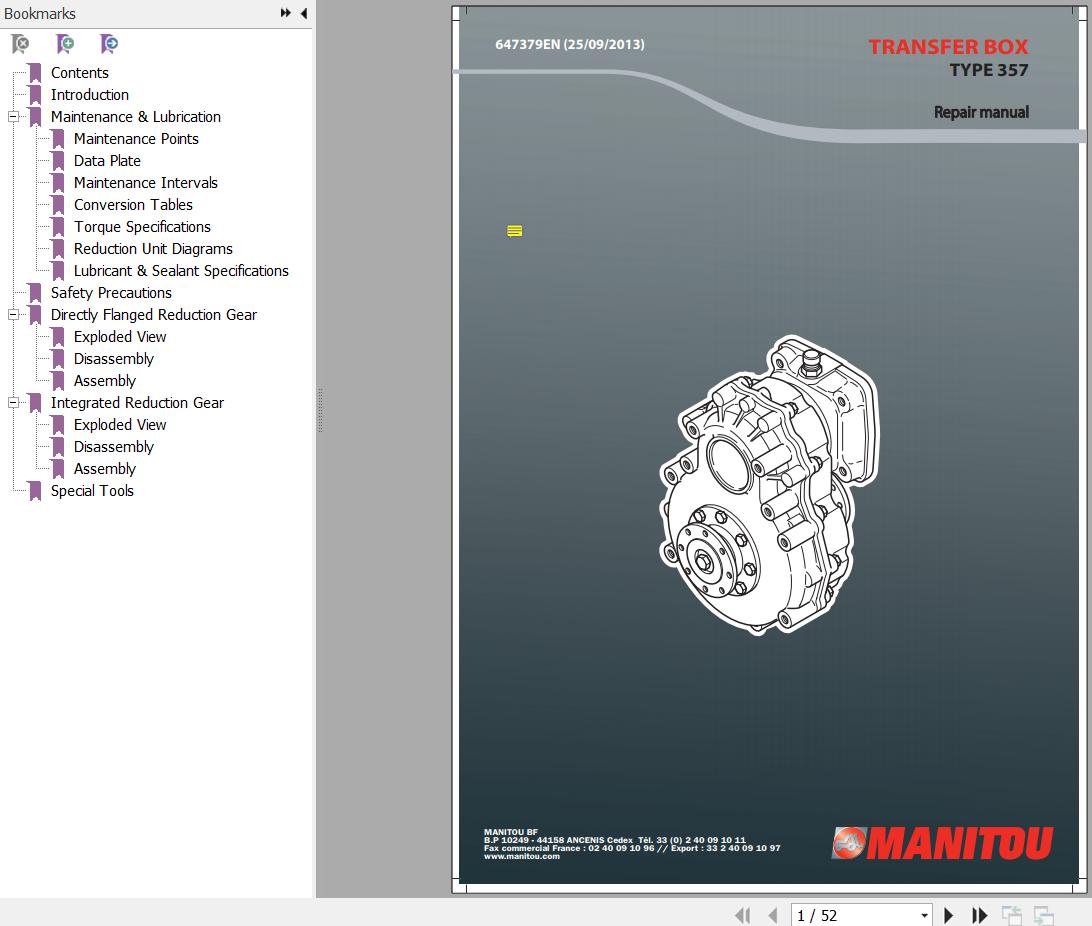This screenshot has width=1092, height=926.
Task: Open the Torque Specifications bookmark
Action: pyautogui.click(x=142, y=227)
